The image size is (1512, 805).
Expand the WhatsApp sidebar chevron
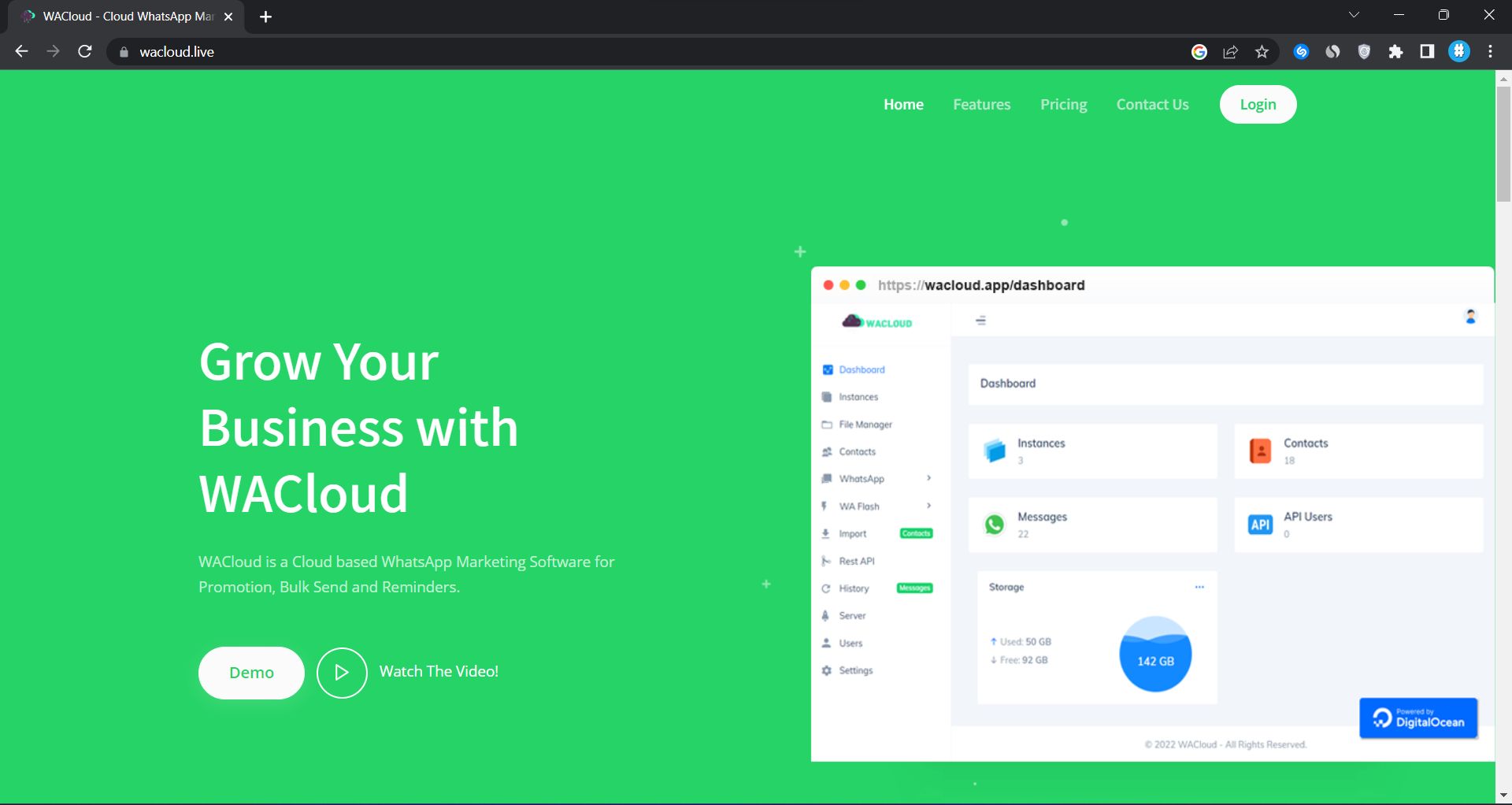coord(929,478)
